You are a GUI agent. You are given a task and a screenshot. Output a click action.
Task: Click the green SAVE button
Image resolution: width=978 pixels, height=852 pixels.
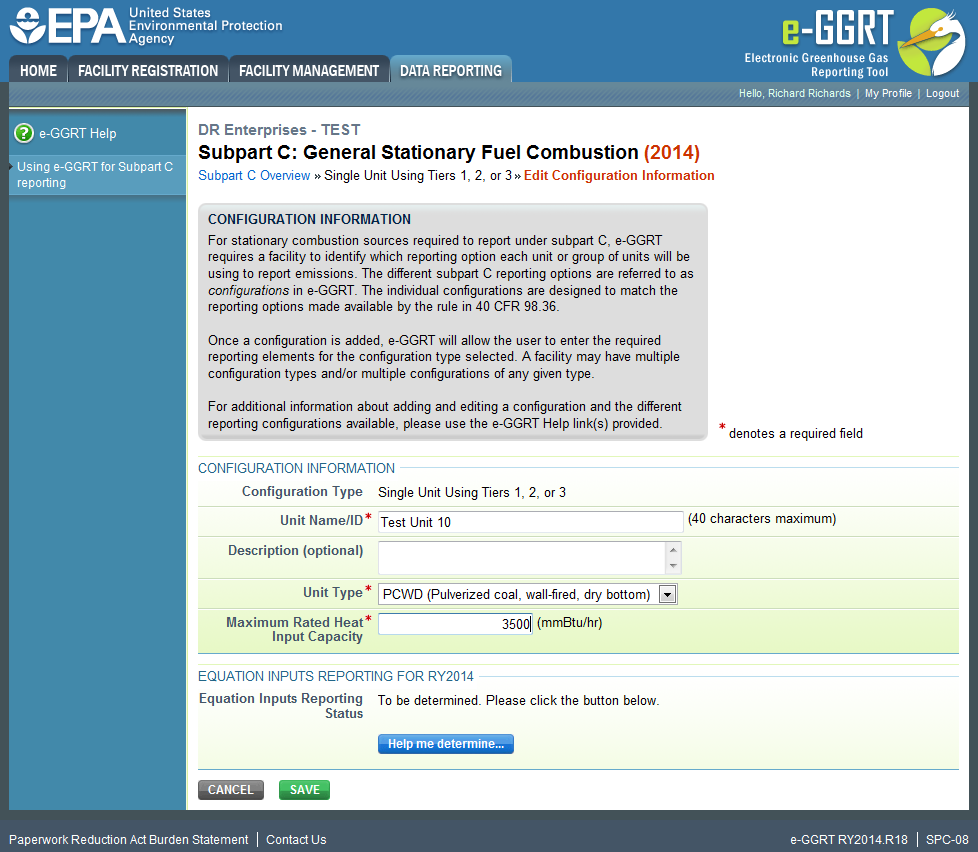[x=304, y=790]
